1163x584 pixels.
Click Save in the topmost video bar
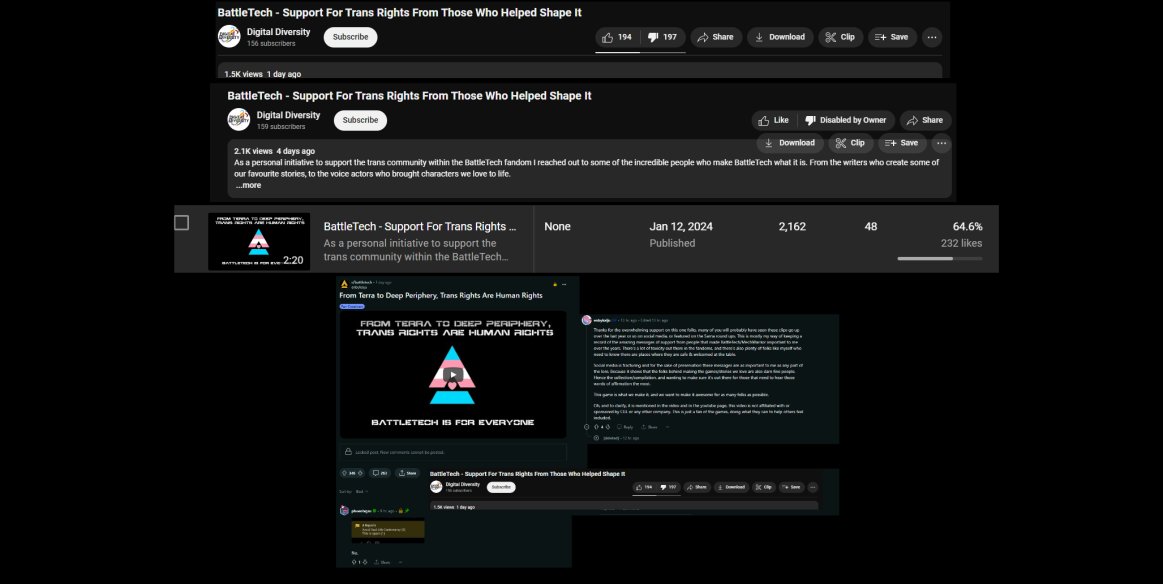[x=892, y=37]
